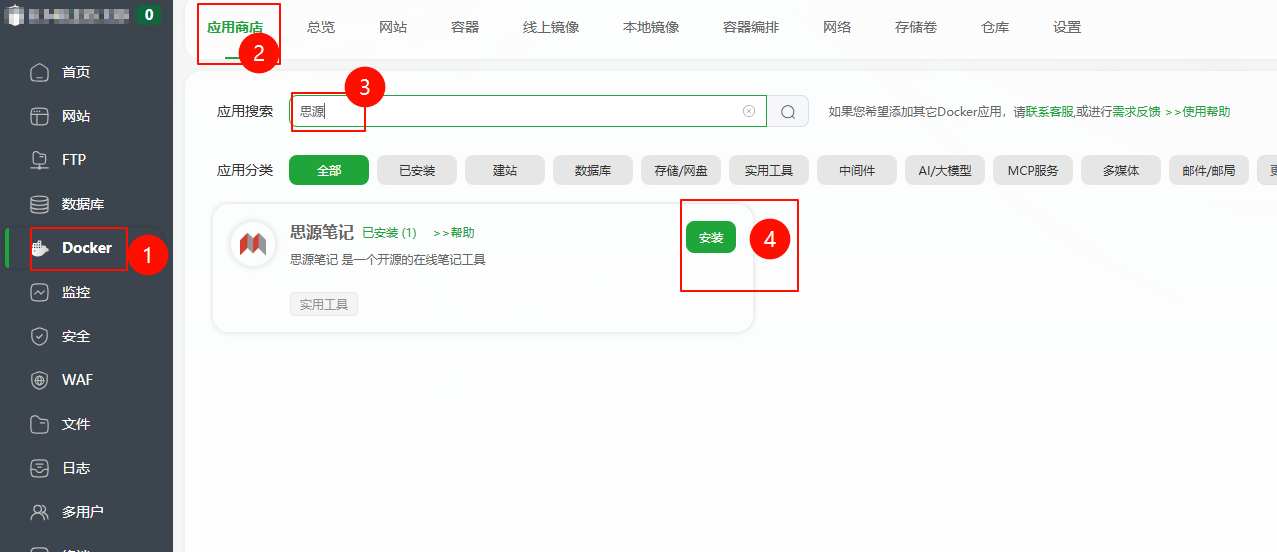Switch to the 容器 tab
The width and height of the screenshot is (1277, 552).
pos(465,28)
